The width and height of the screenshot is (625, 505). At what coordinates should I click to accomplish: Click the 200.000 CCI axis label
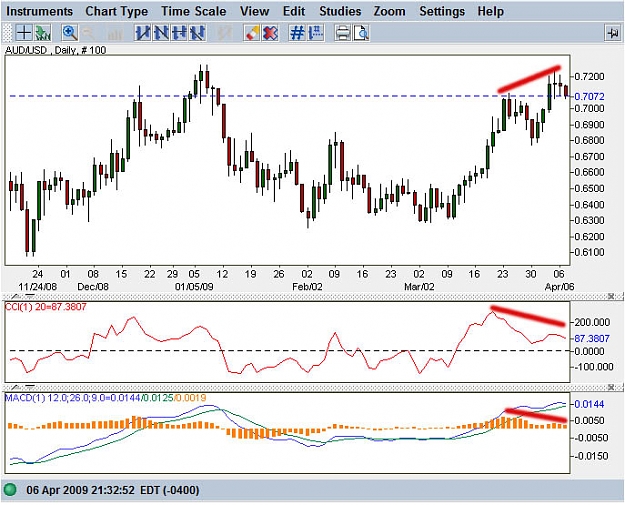[592, 322]
